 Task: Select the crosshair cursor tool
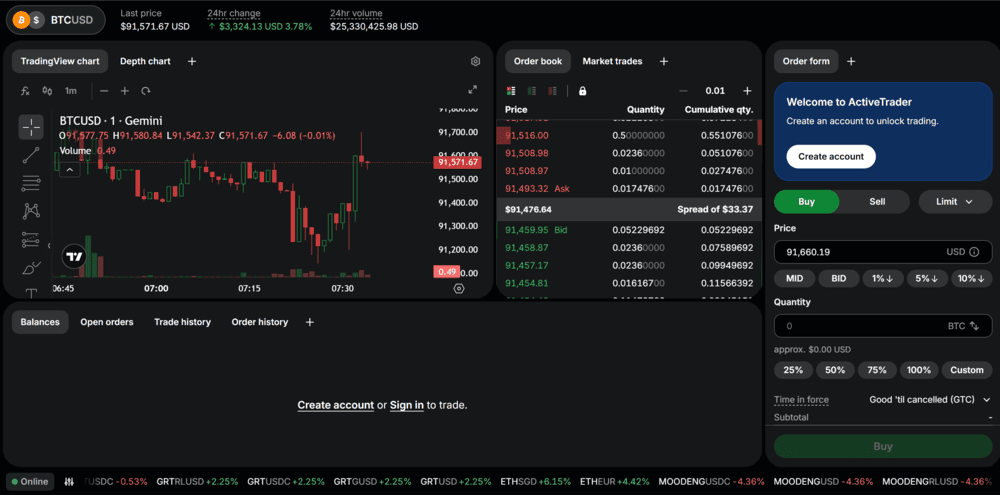(x=31, y=127)
